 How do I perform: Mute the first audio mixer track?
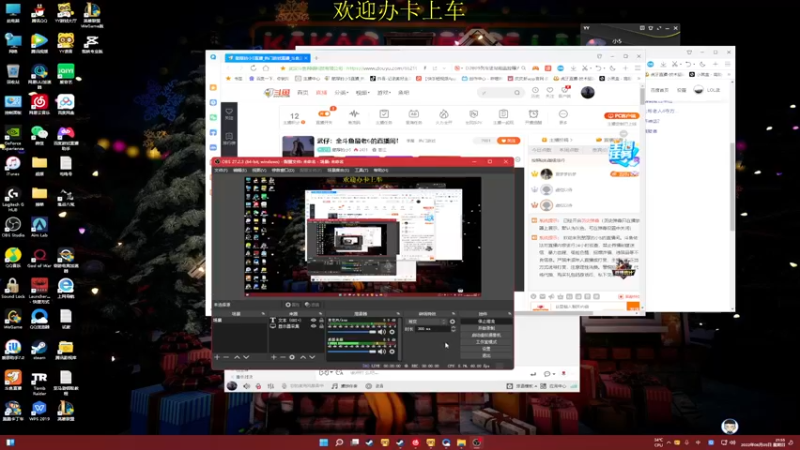382,332
